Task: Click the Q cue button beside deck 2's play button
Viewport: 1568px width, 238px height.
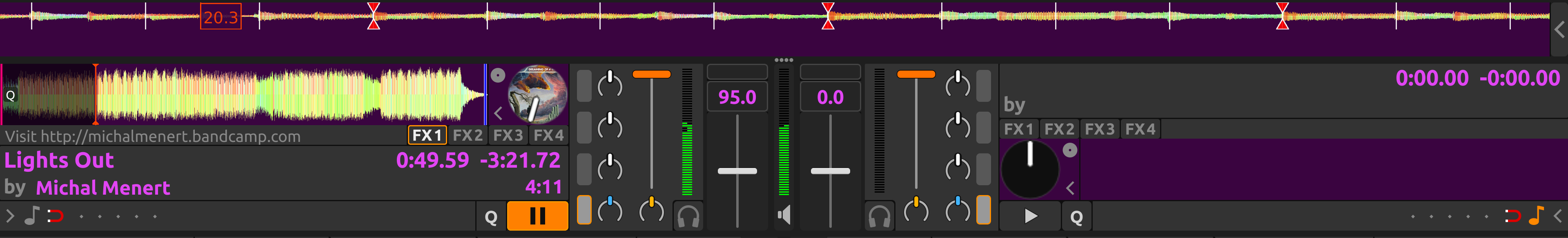Action: (1076, 217)
